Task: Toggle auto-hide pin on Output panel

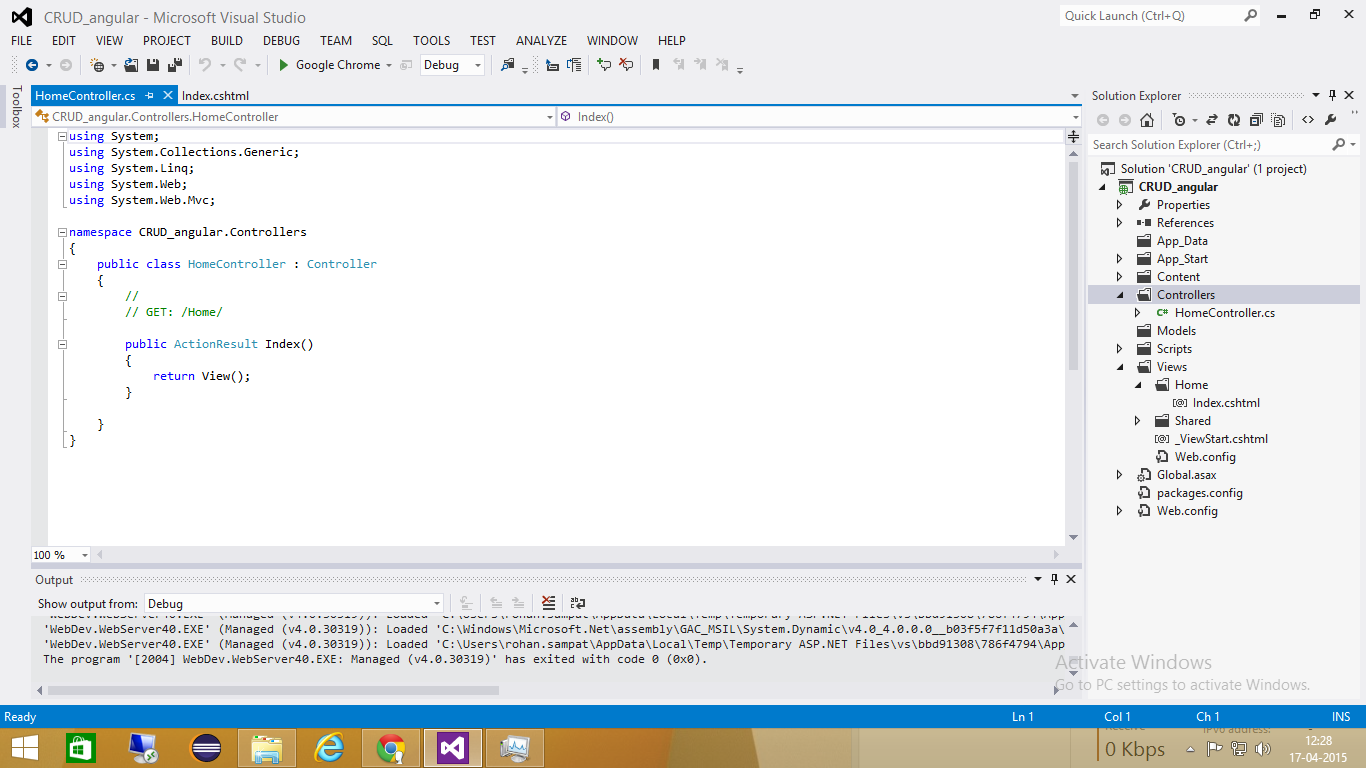Action: pyautogui.click(x=1054, y=579)
